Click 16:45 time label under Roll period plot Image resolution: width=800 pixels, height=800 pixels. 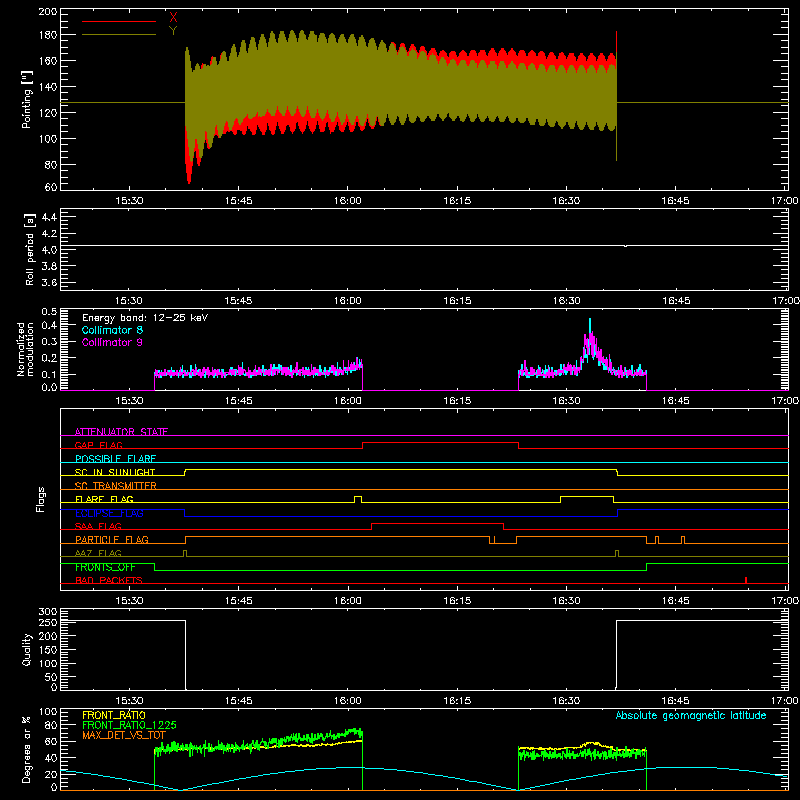(x=676, y=301)
